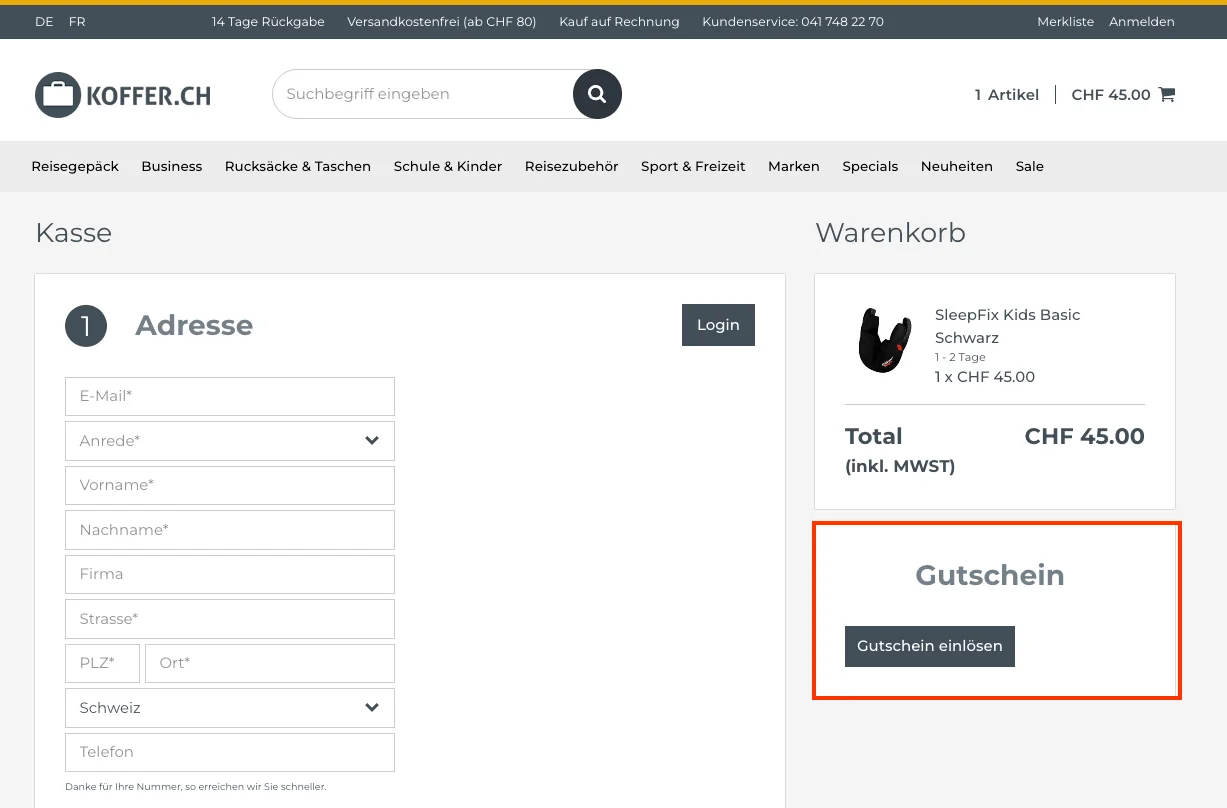This screenshot has height=808, width=1227.
Task: Click the Koffer.ch suitcase logo
Action: 123,95
